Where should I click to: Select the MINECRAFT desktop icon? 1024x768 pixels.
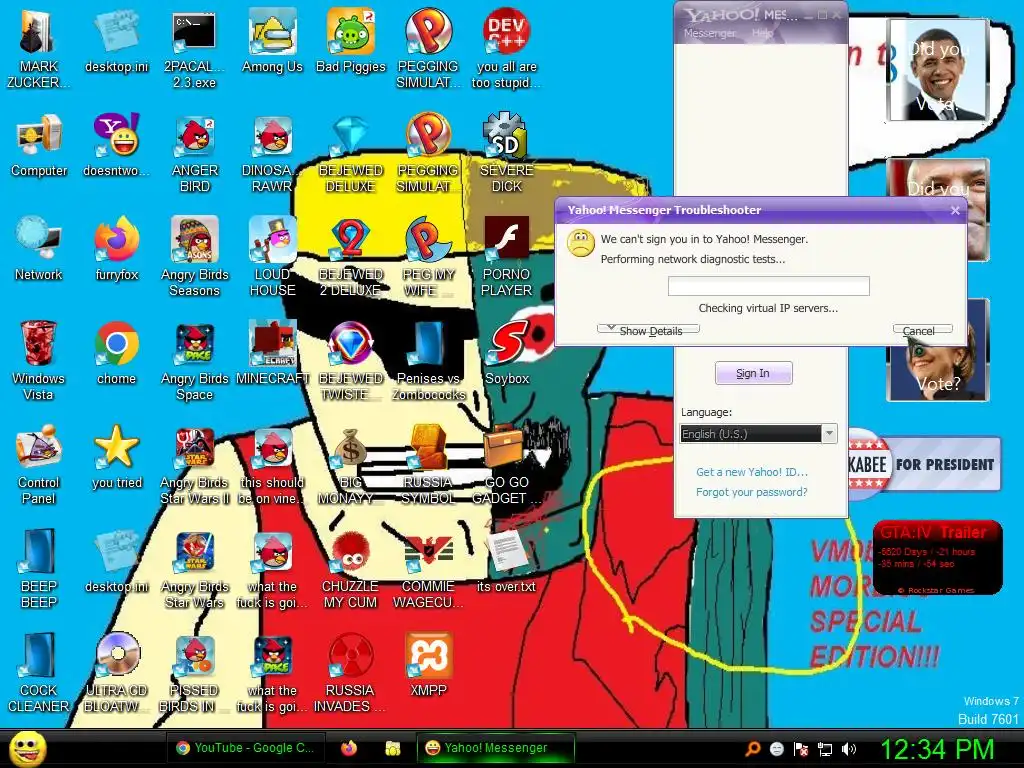pyautogui.click(x=272, y=353)
